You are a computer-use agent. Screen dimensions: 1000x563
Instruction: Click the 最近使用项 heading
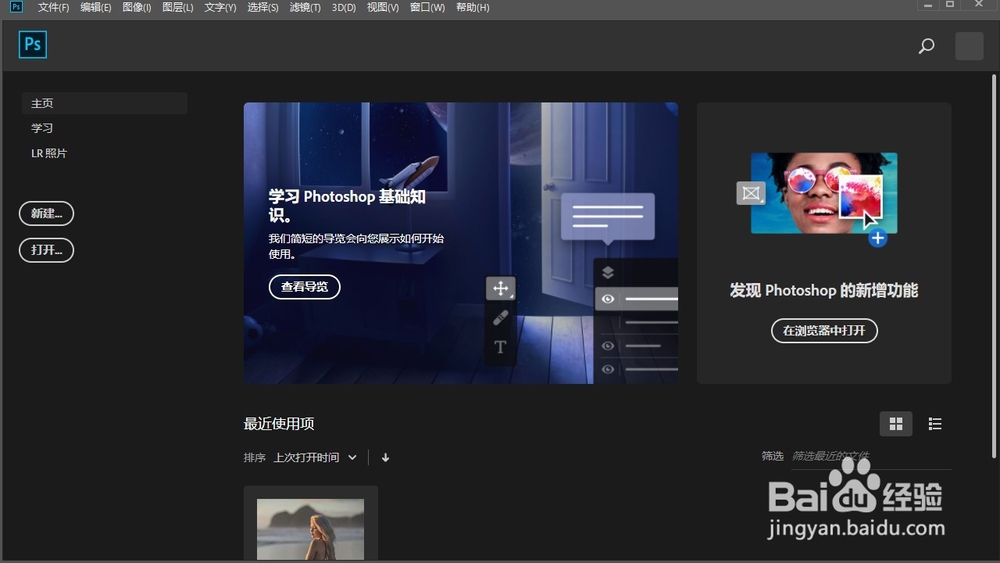pyautogui.click(x=279, y=424)
